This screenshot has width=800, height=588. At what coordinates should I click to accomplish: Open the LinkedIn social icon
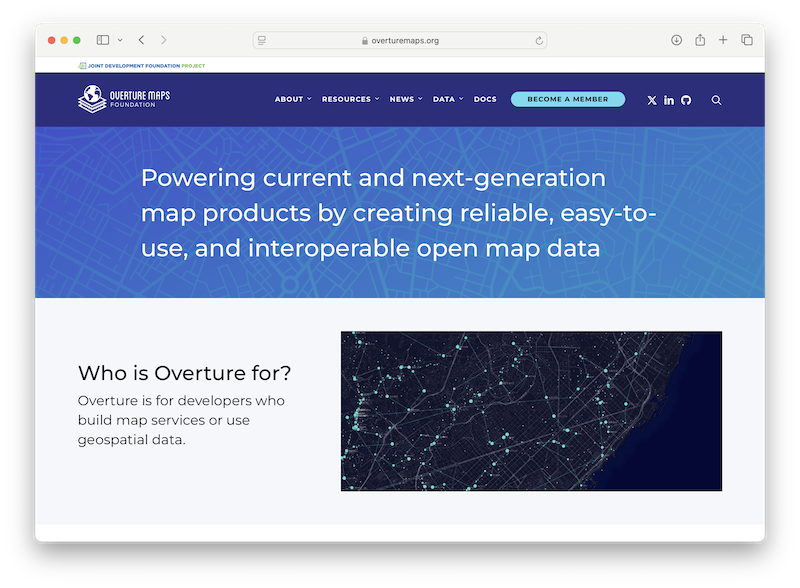coord(669,100)
